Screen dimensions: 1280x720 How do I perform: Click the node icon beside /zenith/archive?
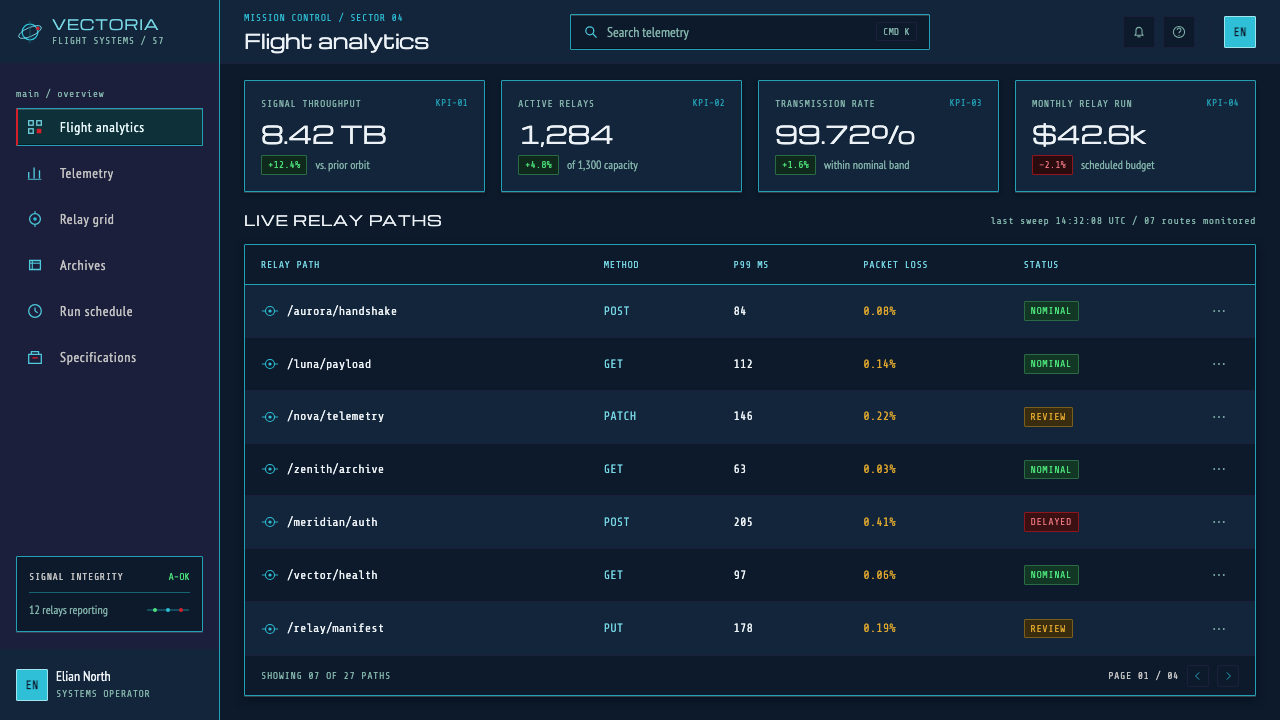(269, 469)
